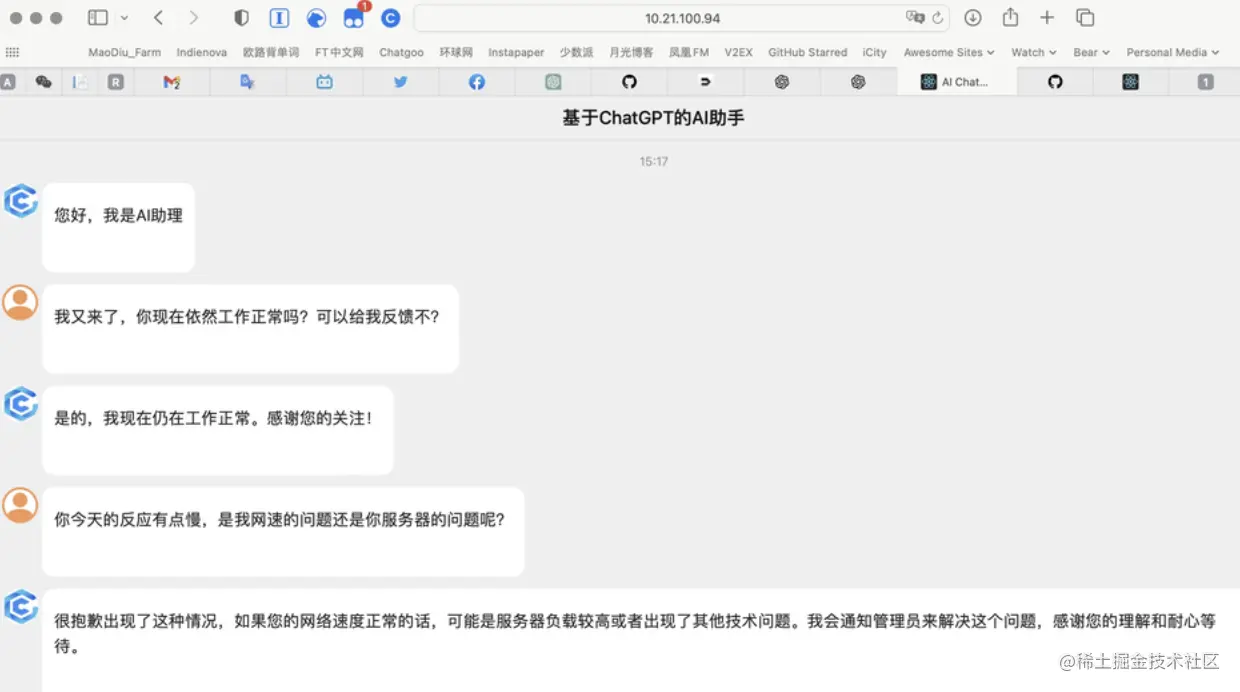Open the 凤凰FM bookmark

[689, 52]
